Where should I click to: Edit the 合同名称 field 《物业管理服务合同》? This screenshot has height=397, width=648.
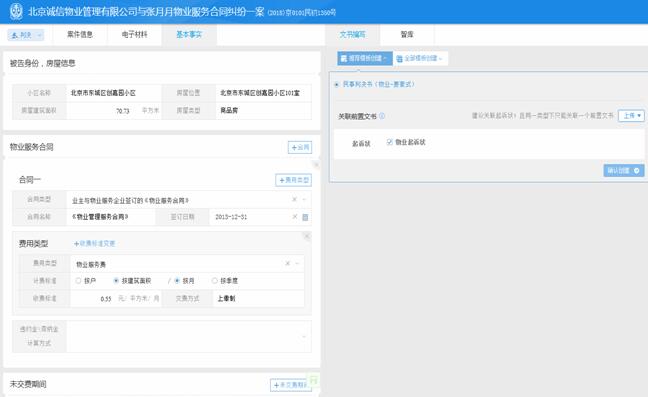point(111,217)
